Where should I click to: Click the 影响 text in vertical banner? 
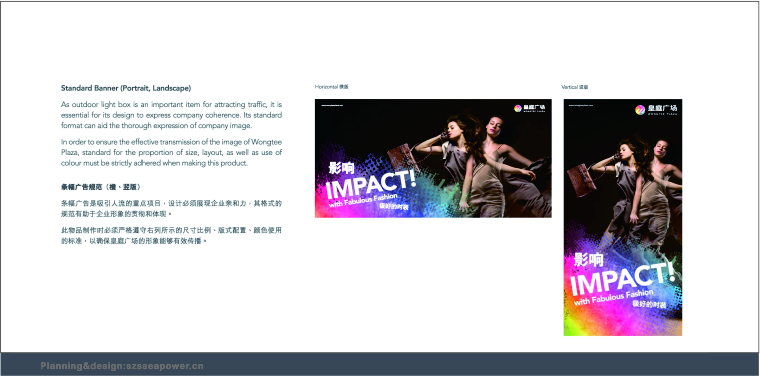coord(588,260)
